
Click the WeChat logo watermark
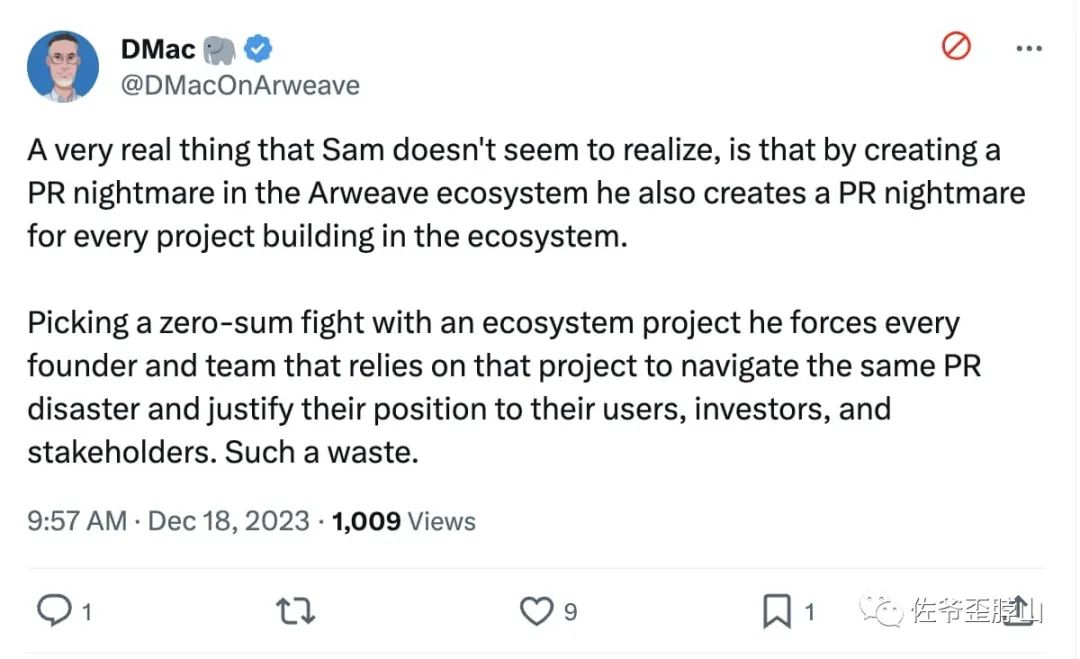pos(884,610)
